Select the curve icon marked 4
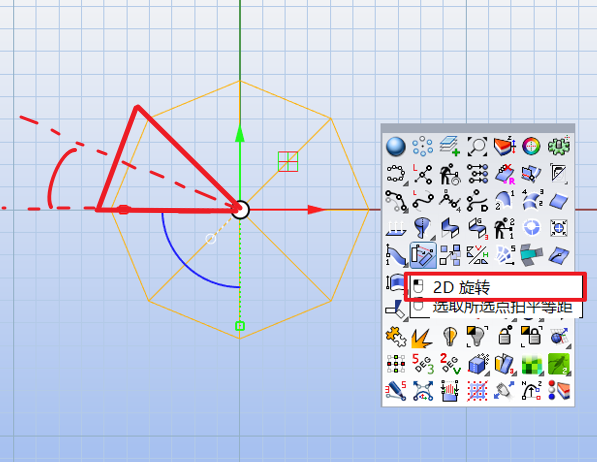The image size is (597, 462). [450, 201]
